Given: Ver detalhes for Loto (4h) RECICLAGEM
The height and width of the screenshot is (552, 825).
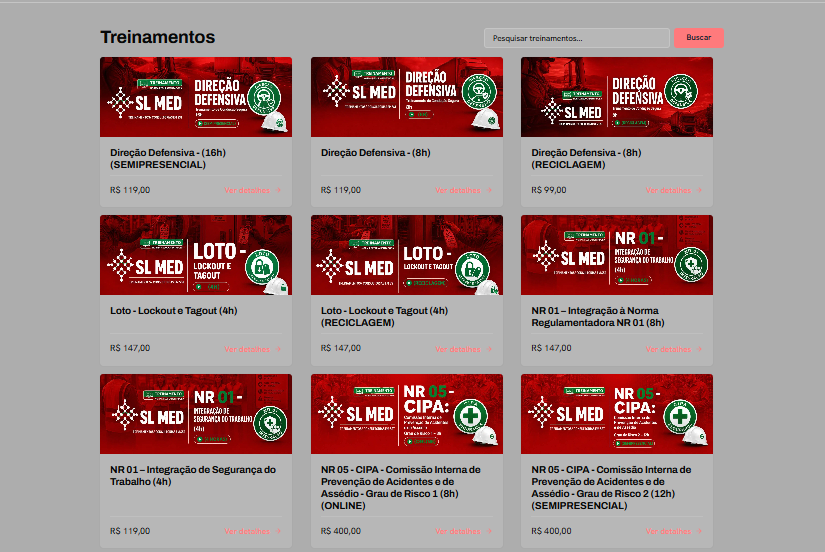Looking at the screenshot, I should [x=464, y=349].
